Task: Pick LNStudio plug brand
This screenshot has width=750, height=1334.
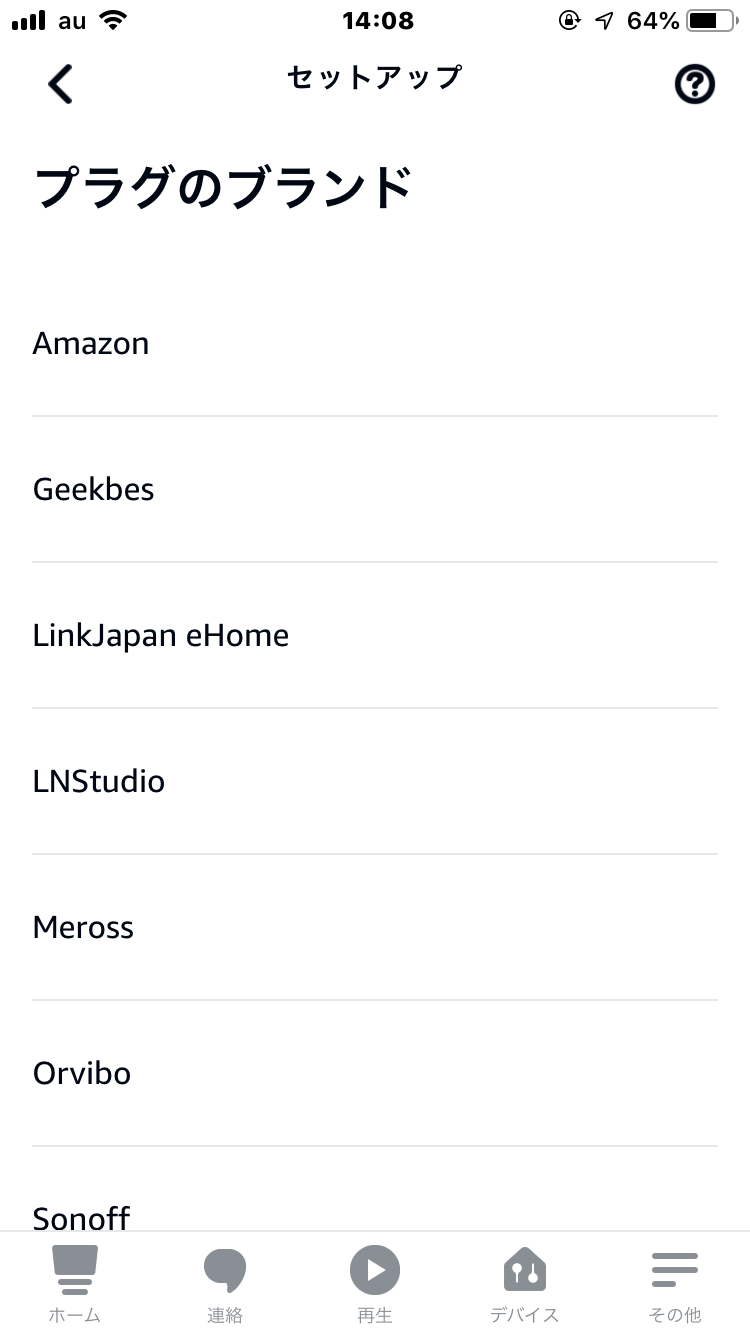Action: (x=375, y=781)
